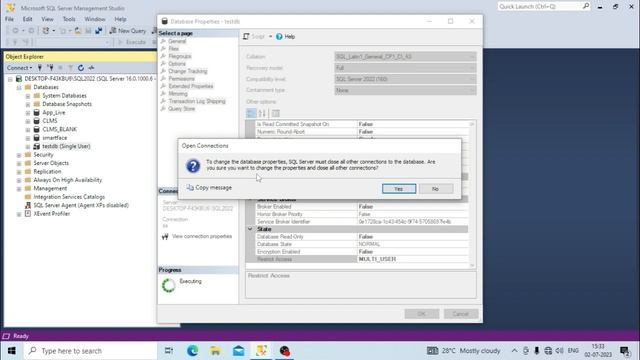This screenshot has width=640, height=360.
Task: Select the CLMS_BLANK database
Action: click(59, 129)
